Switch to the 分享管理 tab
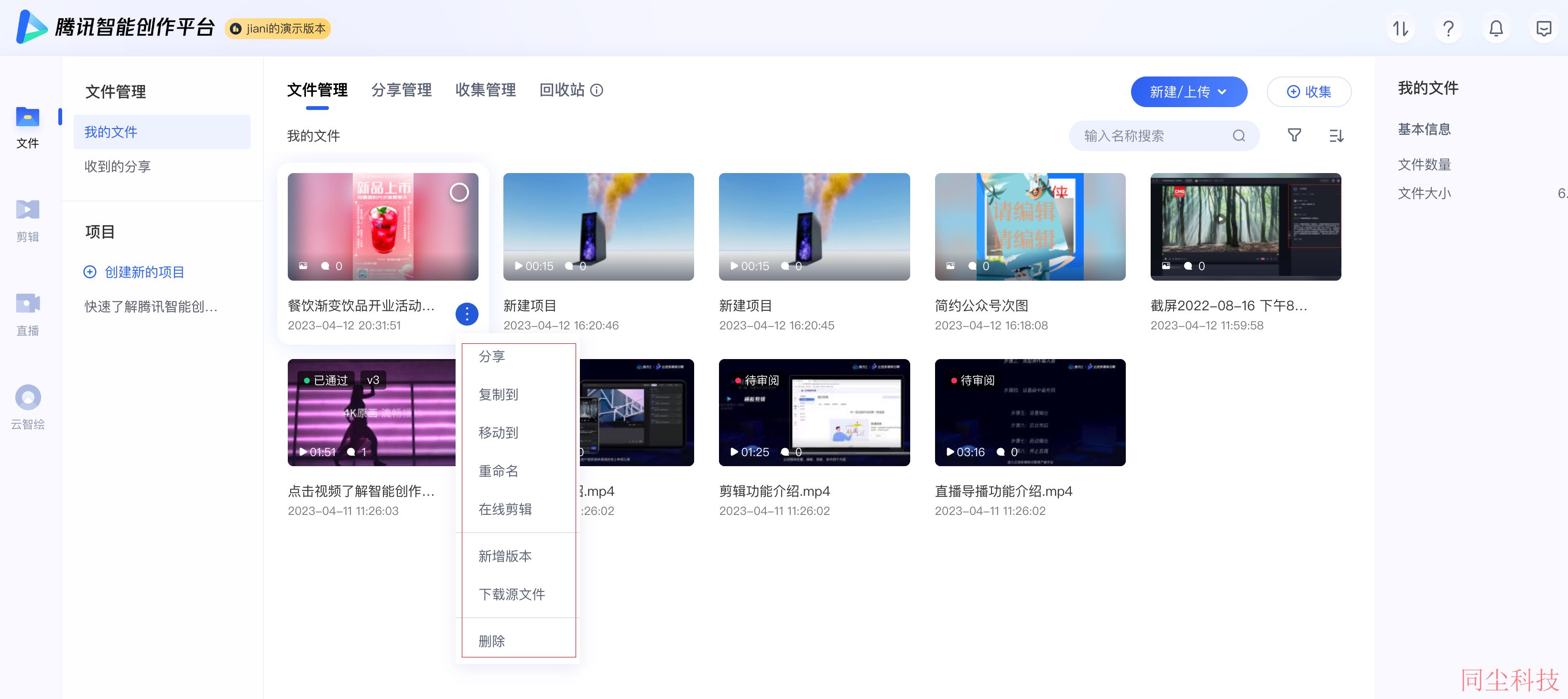The width and height of the screenshot is (1568, 699). pos(401,90)
